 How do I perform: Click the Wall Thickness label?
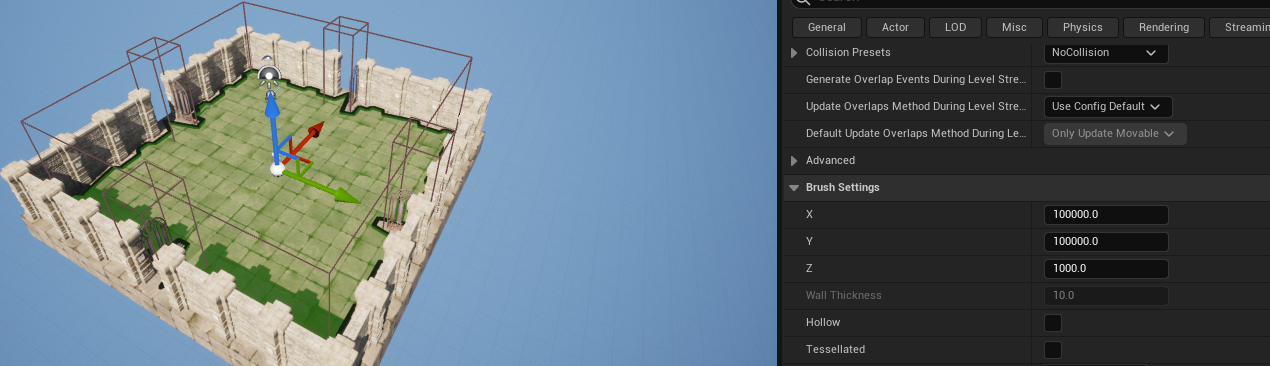click(x=843, y=295)
